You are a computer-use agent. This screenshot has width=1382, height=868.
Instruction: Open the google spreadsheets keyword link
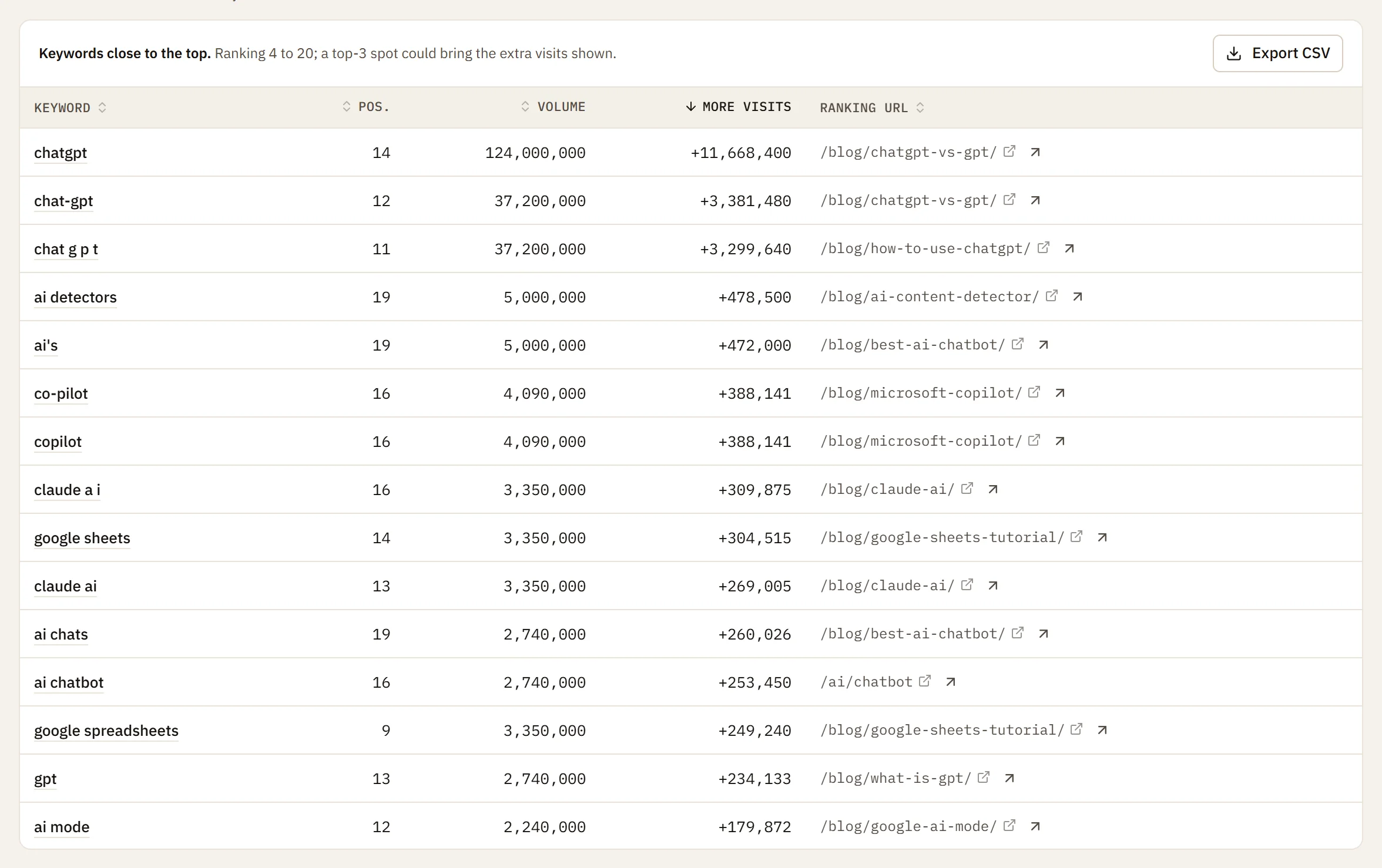coord(106,731)
